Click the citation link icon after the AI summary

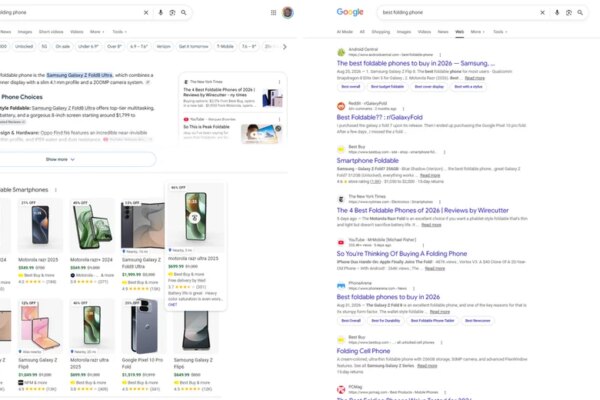coord(148,82)
